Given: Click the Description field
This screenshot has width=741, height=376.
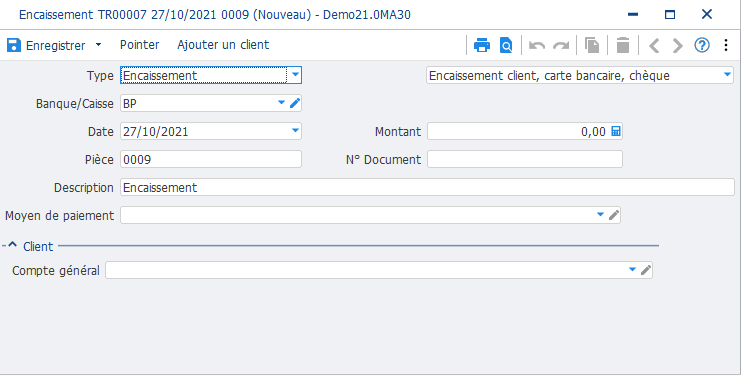Looking at the screenshot, I should tap(427, 187).
